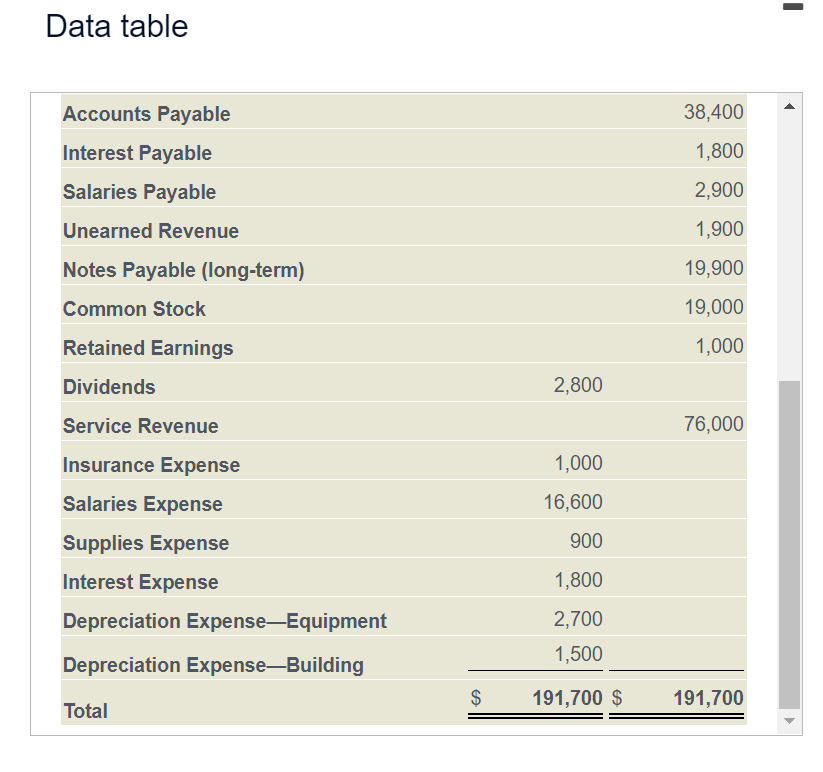Click the Salaries Expense amount 16,600
The image size is (823, 772).
coord(580,502)
